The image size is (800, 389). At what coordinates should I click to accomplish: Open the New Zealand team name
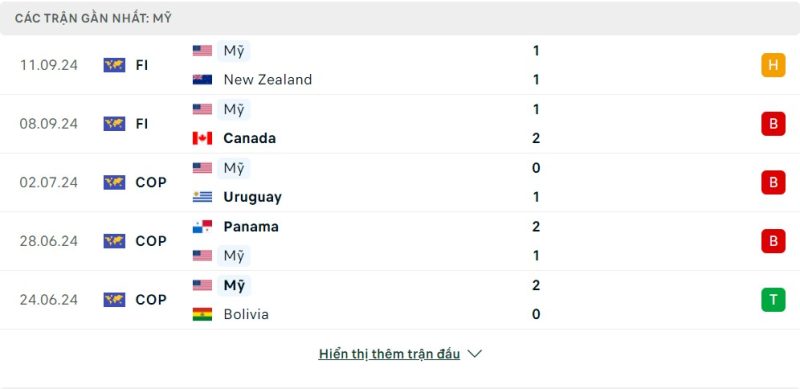[x=268, y=80]
